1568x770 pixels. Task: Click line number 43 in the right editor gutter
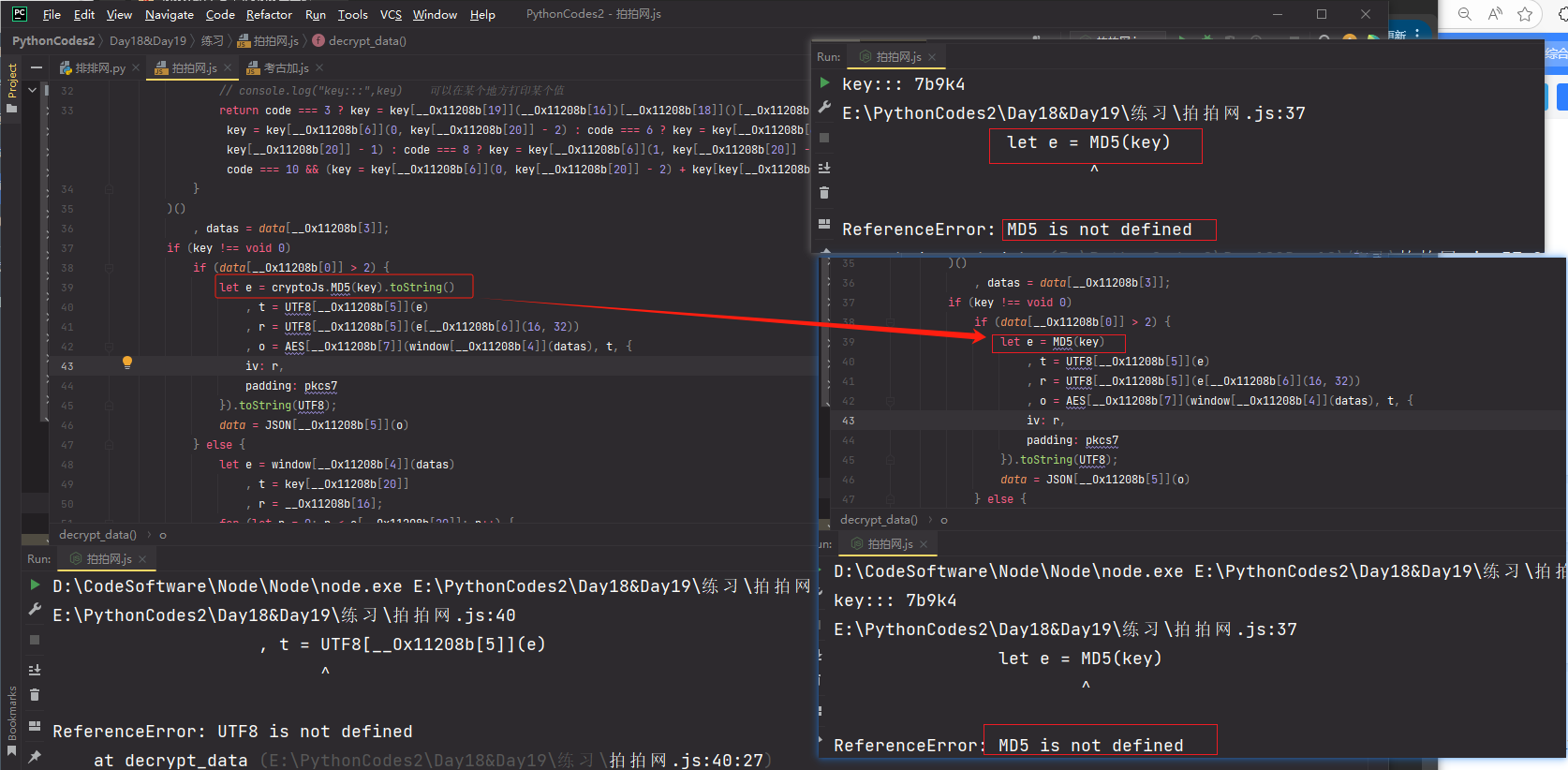(x=848, y=421)
